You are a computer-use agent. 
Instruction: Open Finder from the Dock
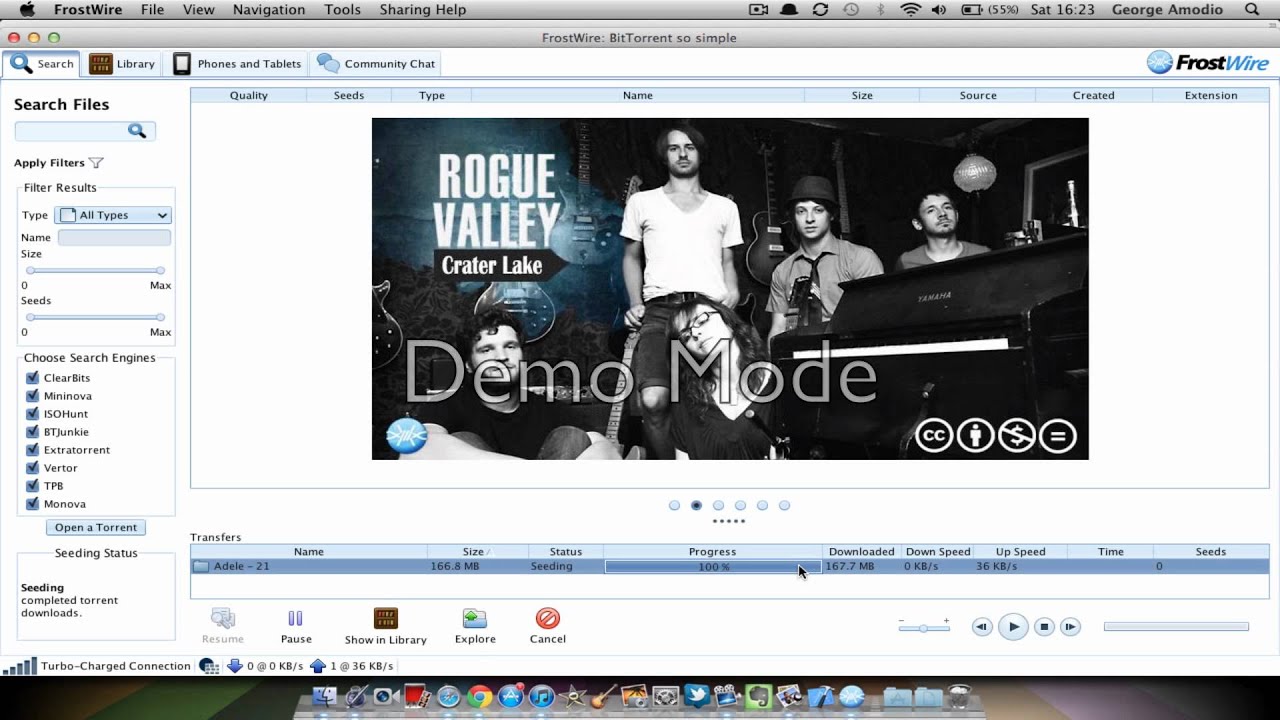pyautogui.click(x=325, y=697)
